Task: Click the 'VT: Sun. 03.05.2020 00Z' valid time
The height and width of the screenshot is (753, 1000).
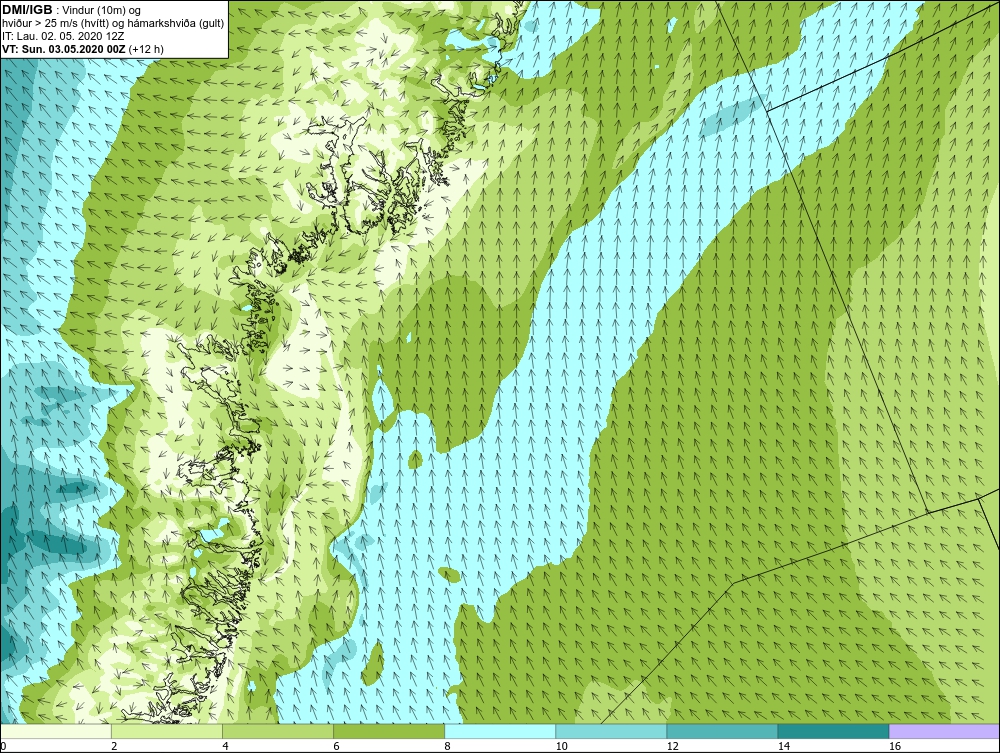Action: [x=64, y=49]
